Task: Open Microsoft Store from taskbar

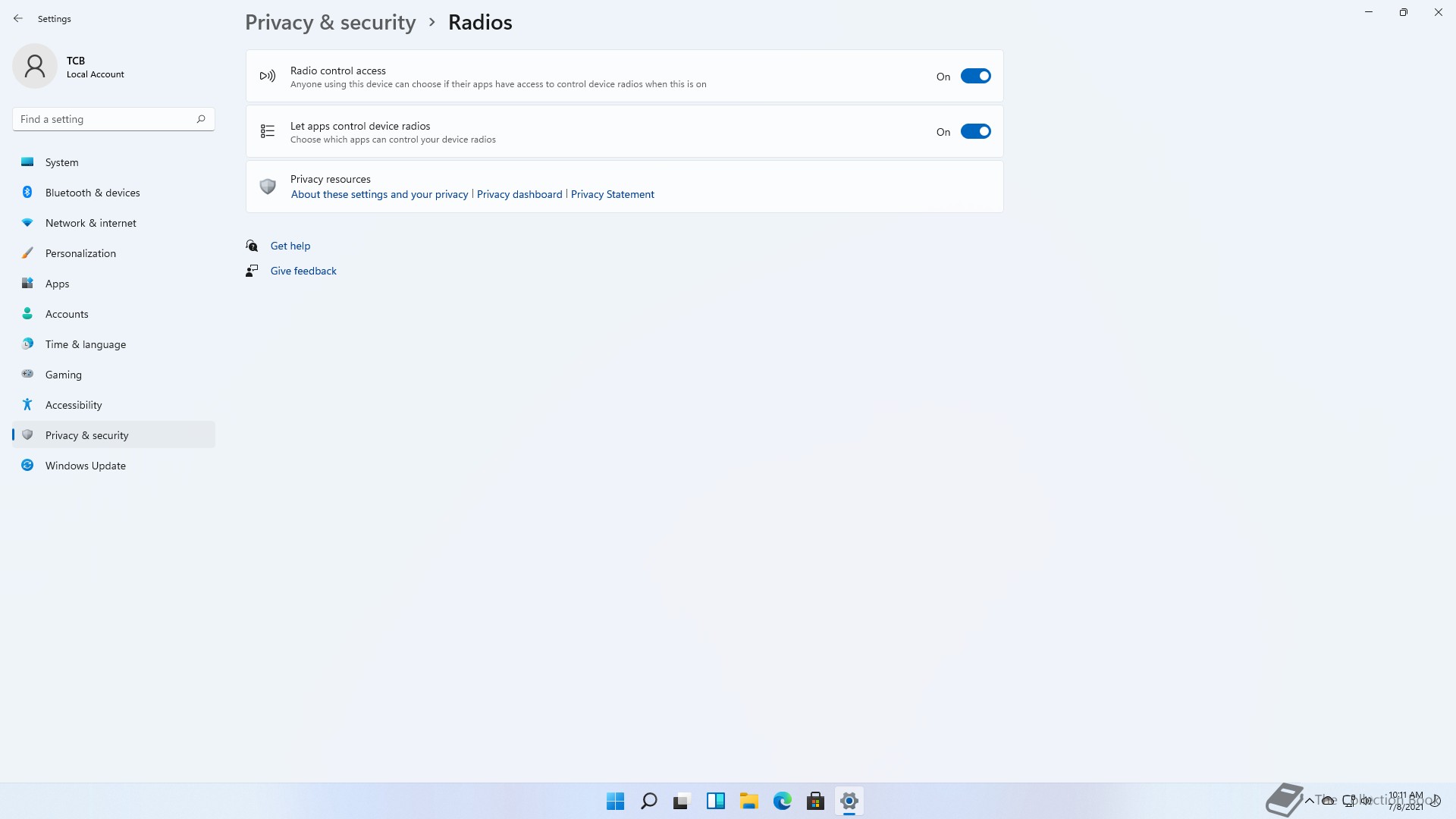Action: (816, 801)
